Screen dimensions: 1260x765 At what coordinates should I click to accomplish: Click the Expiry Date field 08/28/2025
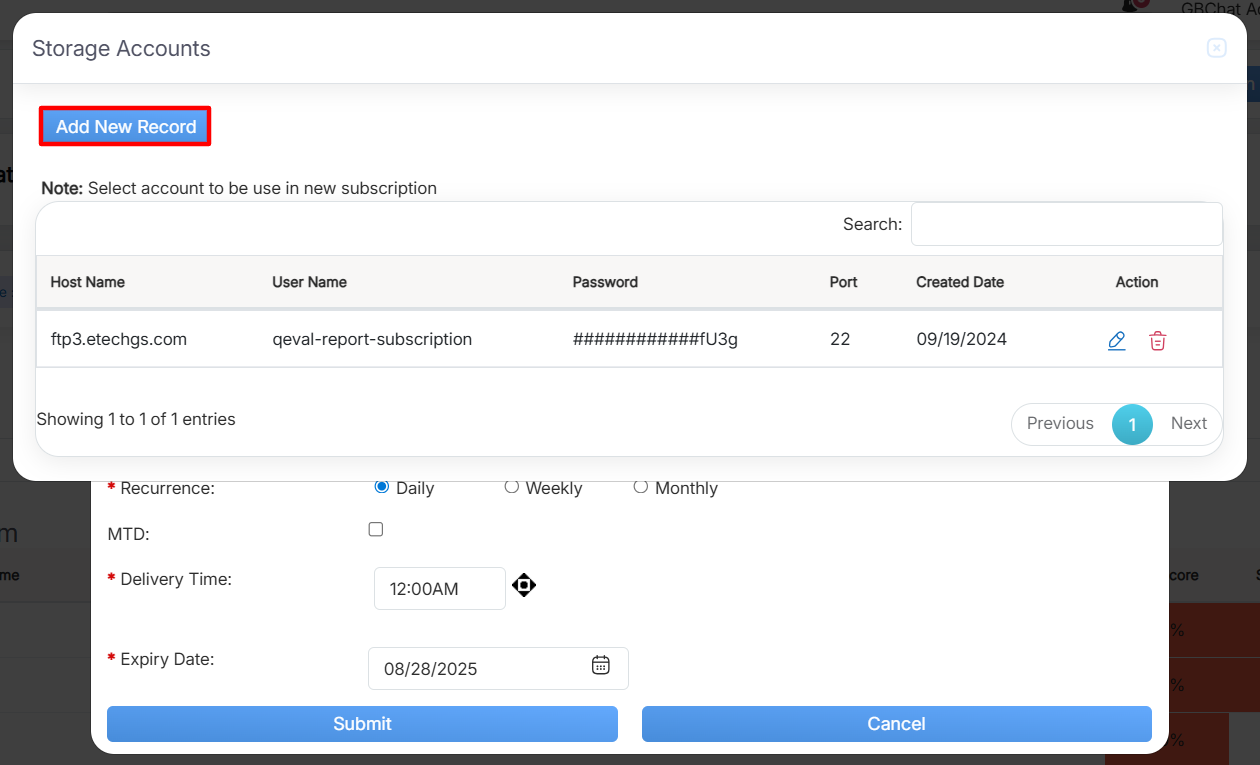[x=498, y=668]
